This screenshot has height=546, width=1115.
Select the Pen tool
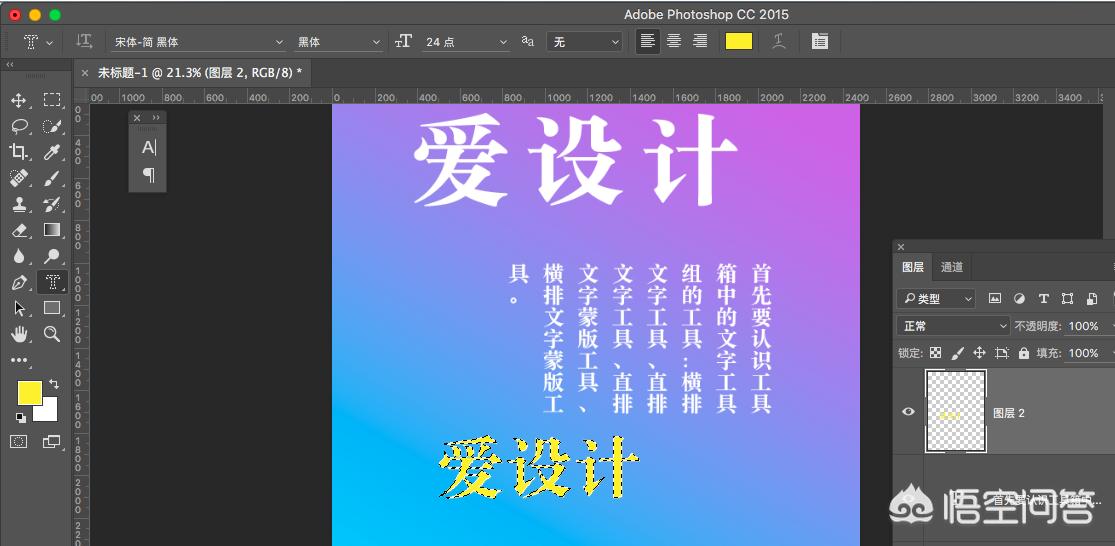[x=18, y=282]
